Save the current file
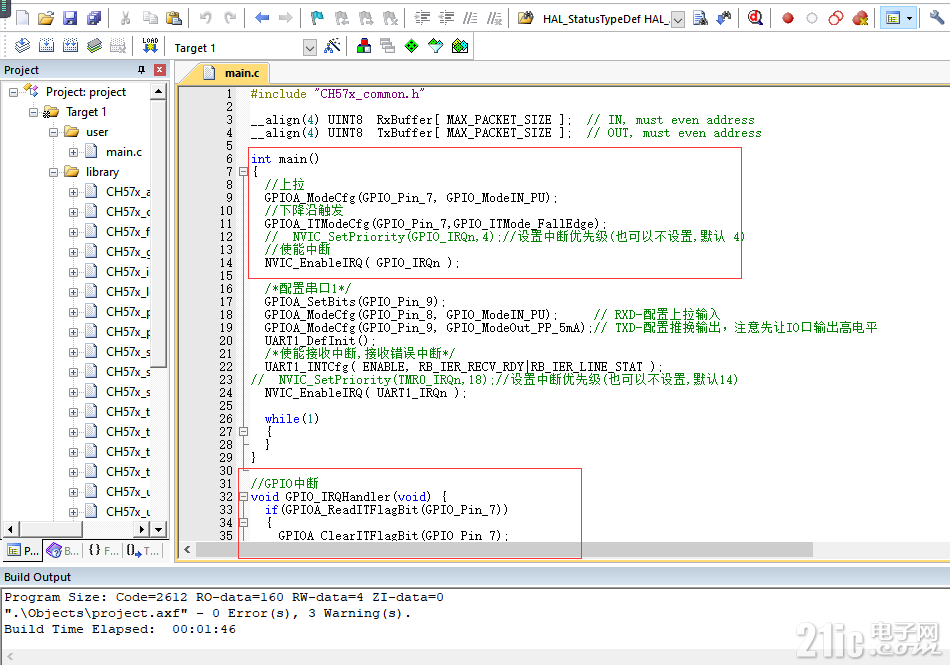 70,18
